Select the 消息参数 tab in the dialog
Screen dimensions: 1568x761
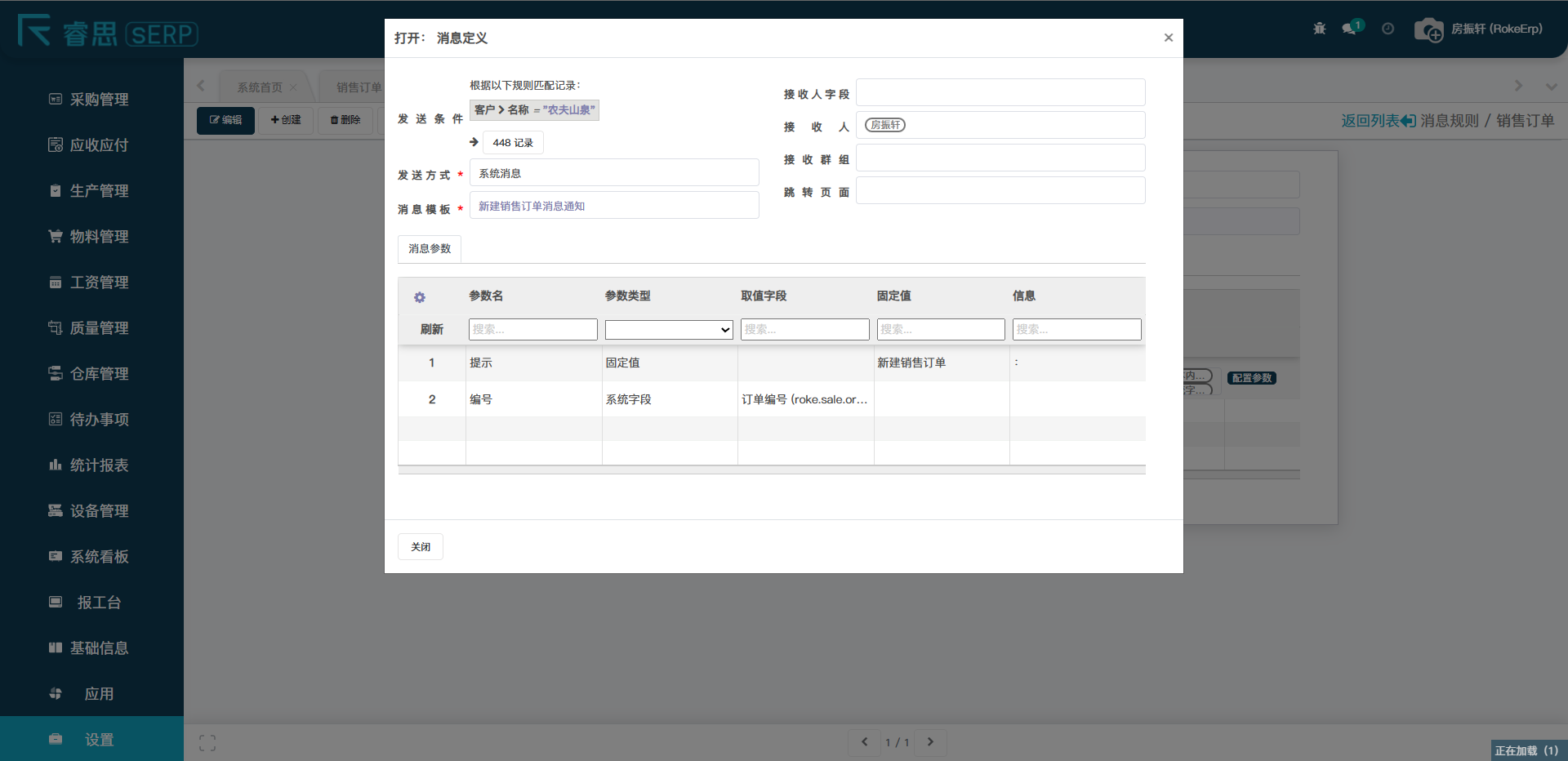(428, 249)
